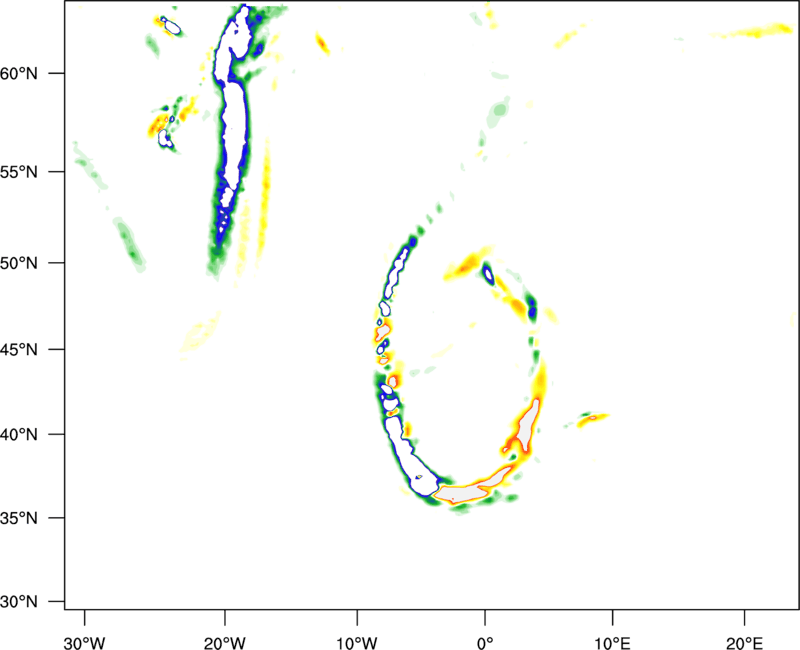
Task: Click the 20°W longitude label
Action: click(224, 643)
